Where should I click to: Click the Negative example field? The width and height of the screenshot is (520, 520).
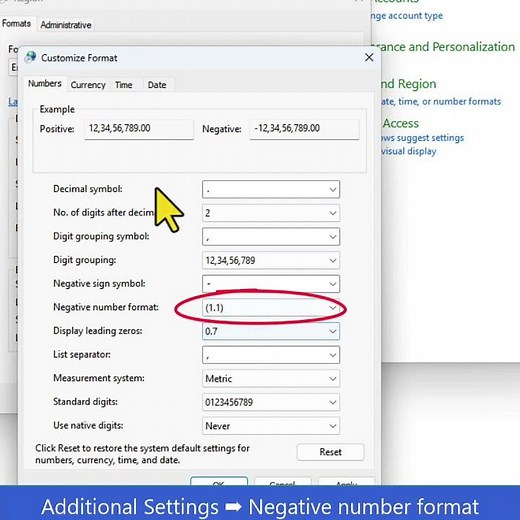[x=304, y=129]
